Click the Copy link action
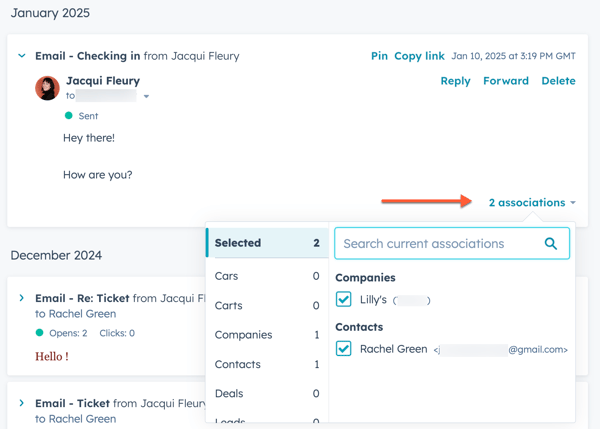 419,56
